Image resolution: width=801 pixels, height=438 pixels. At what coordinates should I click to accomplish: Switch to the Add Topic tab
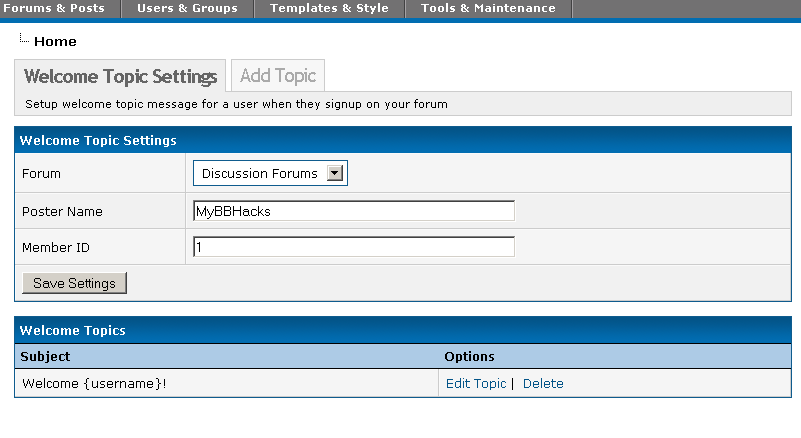click(278, 76)
